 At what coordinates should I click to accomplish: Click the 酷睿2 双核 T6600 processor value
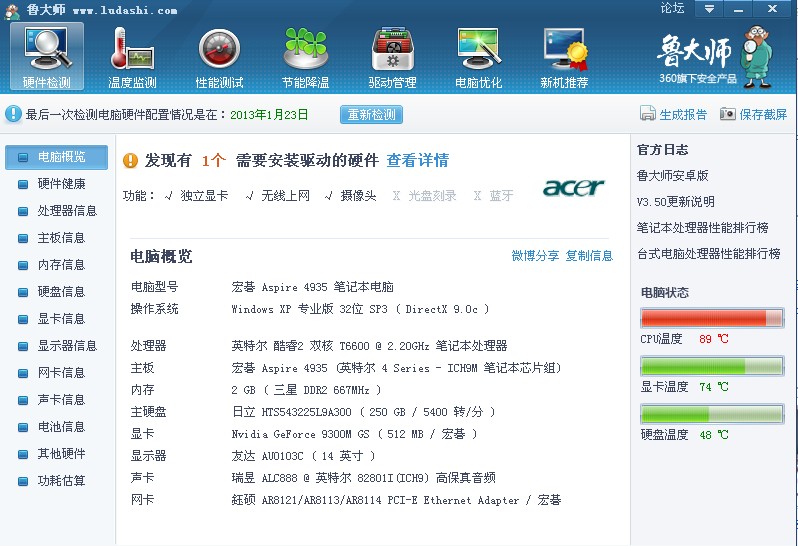(369, 346)
